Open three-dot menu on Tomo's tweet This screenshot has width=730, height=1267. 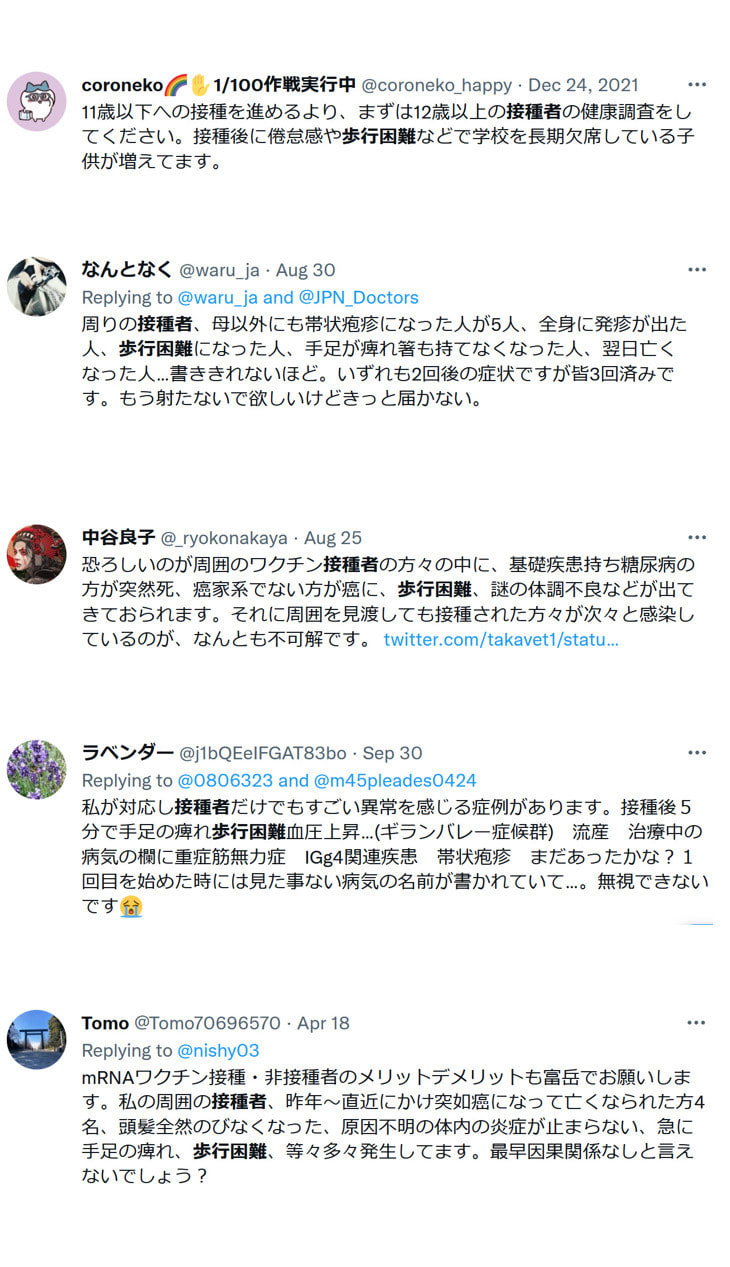pos(697,1023)
